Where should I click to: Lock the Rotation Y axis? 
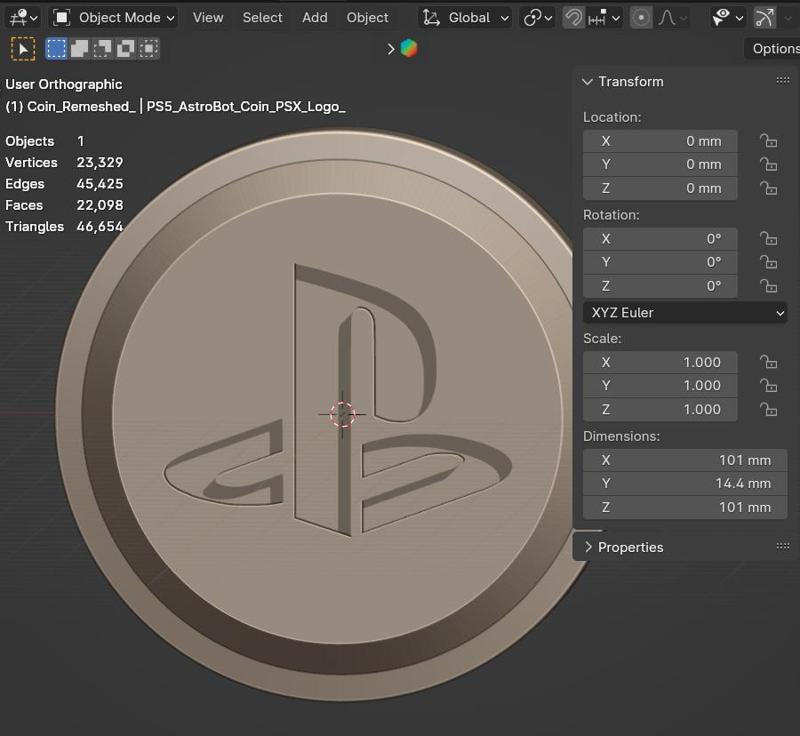pos(768,262)
